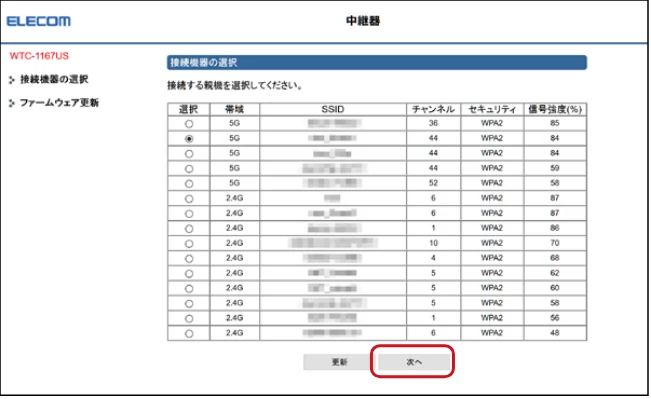Click the channel cell showing 36
Image resolution: width=651 pixels, height=399 pixels.
tap(433, 123)
